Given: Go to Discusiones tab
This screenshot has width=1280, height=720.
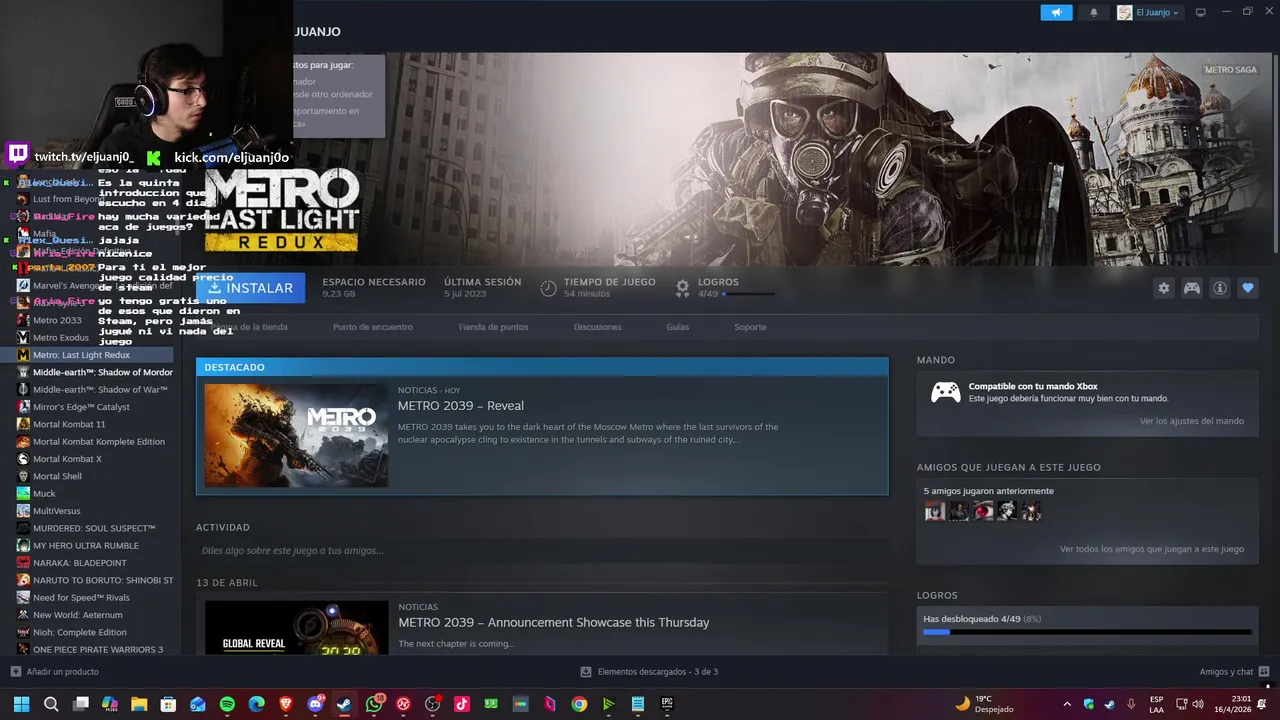Looking at the screenshot, I should point(598,327).
